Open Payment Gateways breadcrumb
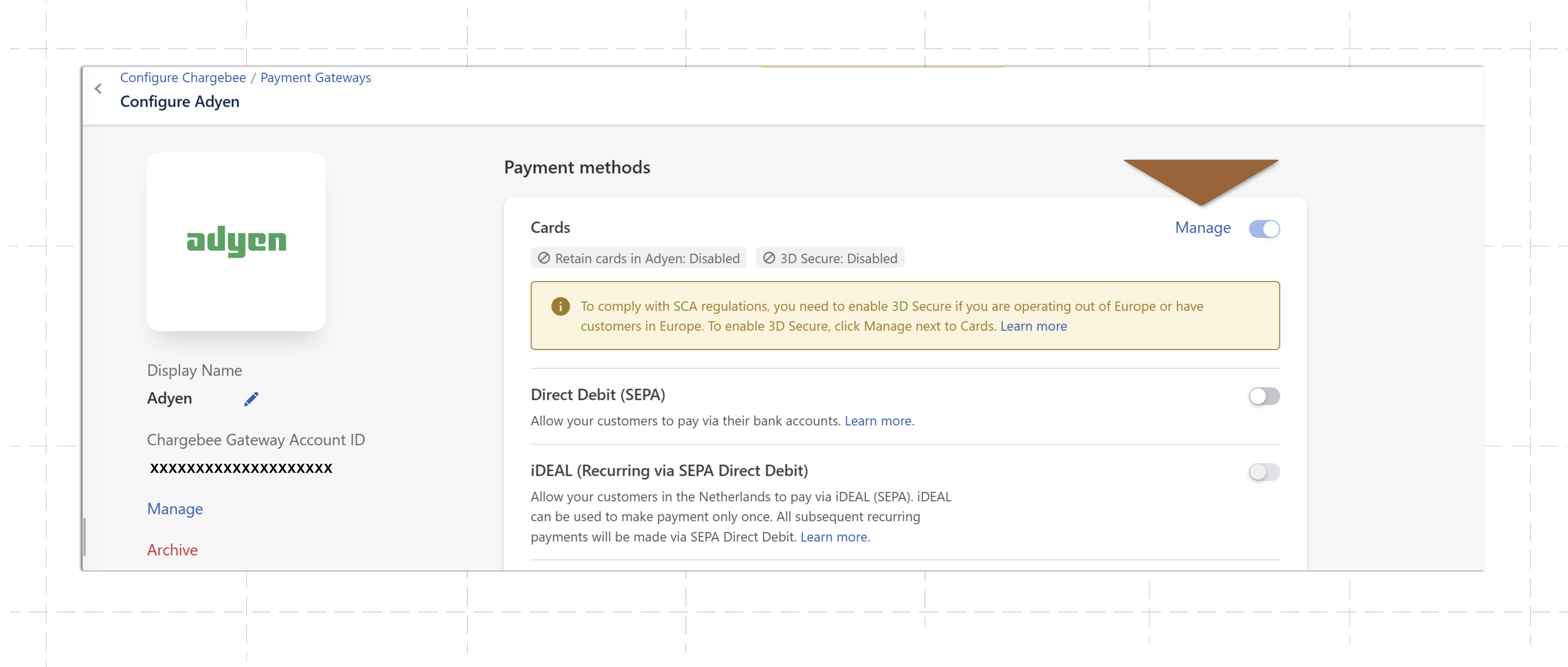This screenshot has height=667, width=1568. click(315, 78)
